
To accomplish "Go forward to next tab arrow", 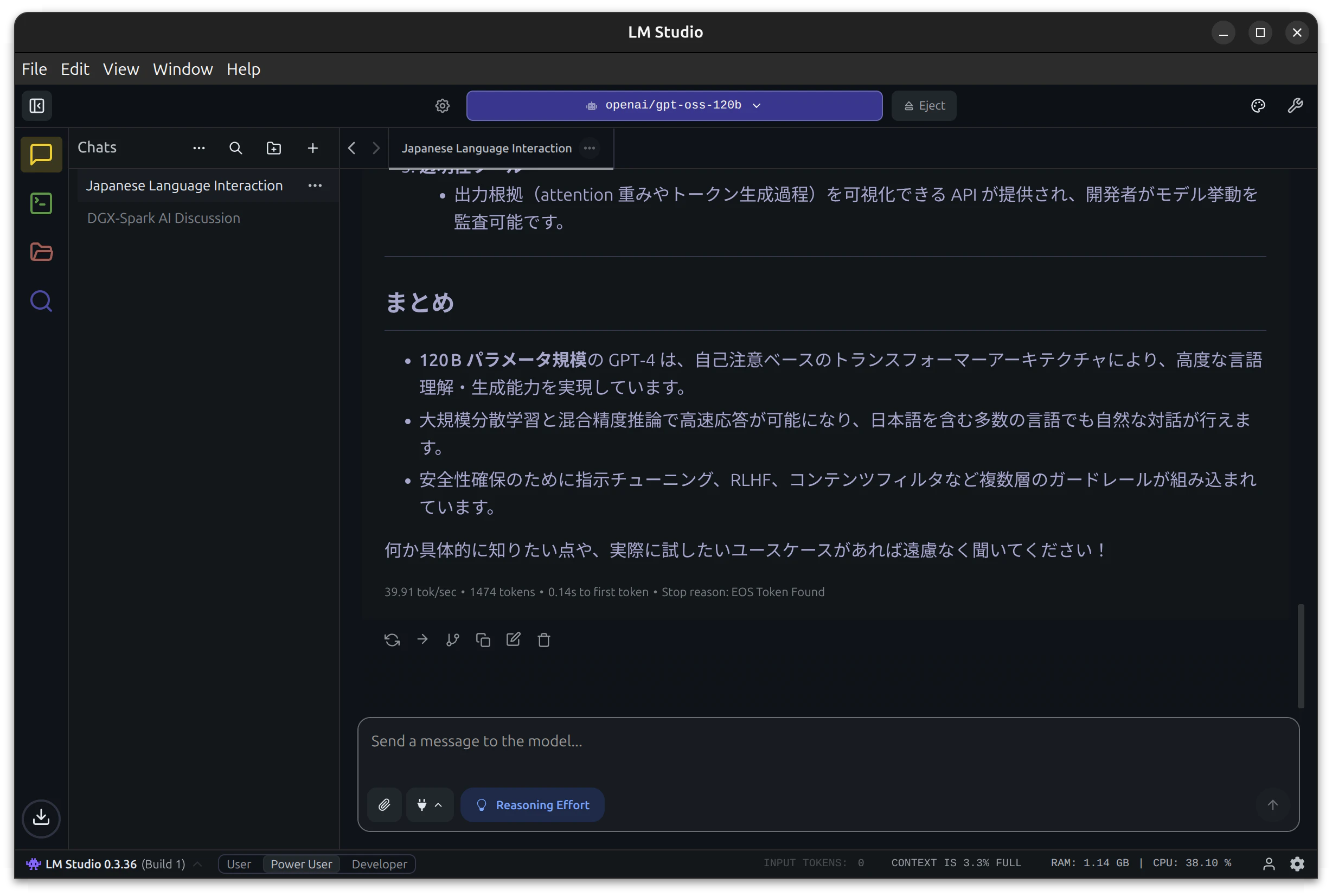I will pos(376,148).
